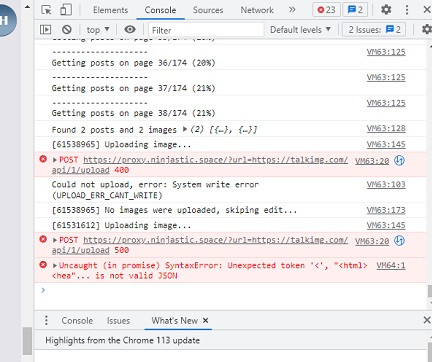This screenshot has height=362, width=432.
Task: Close the What's New tab
Action: point(206,320)
